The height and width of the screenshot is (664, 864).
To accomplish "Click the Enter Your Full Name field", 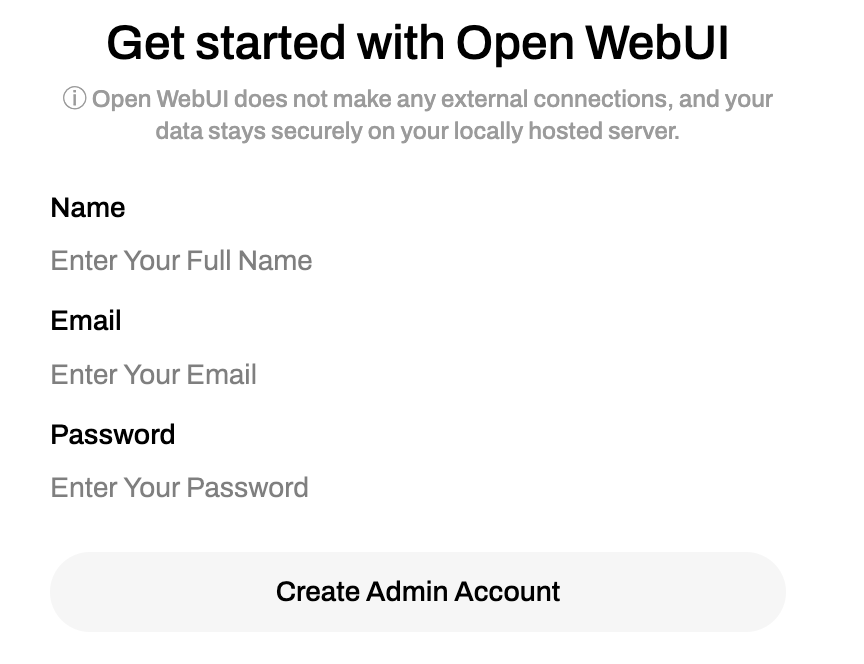I will point(418,261).
